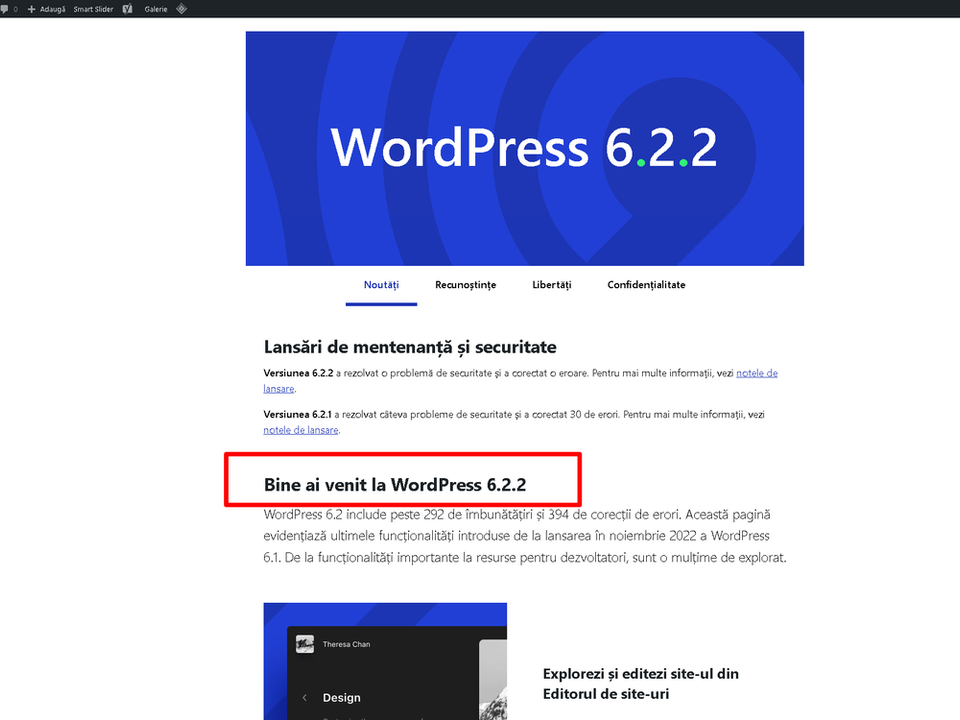
Task: Click paragraph starting 'WordPress 6.2 include peste 292'
Action: 525,536
